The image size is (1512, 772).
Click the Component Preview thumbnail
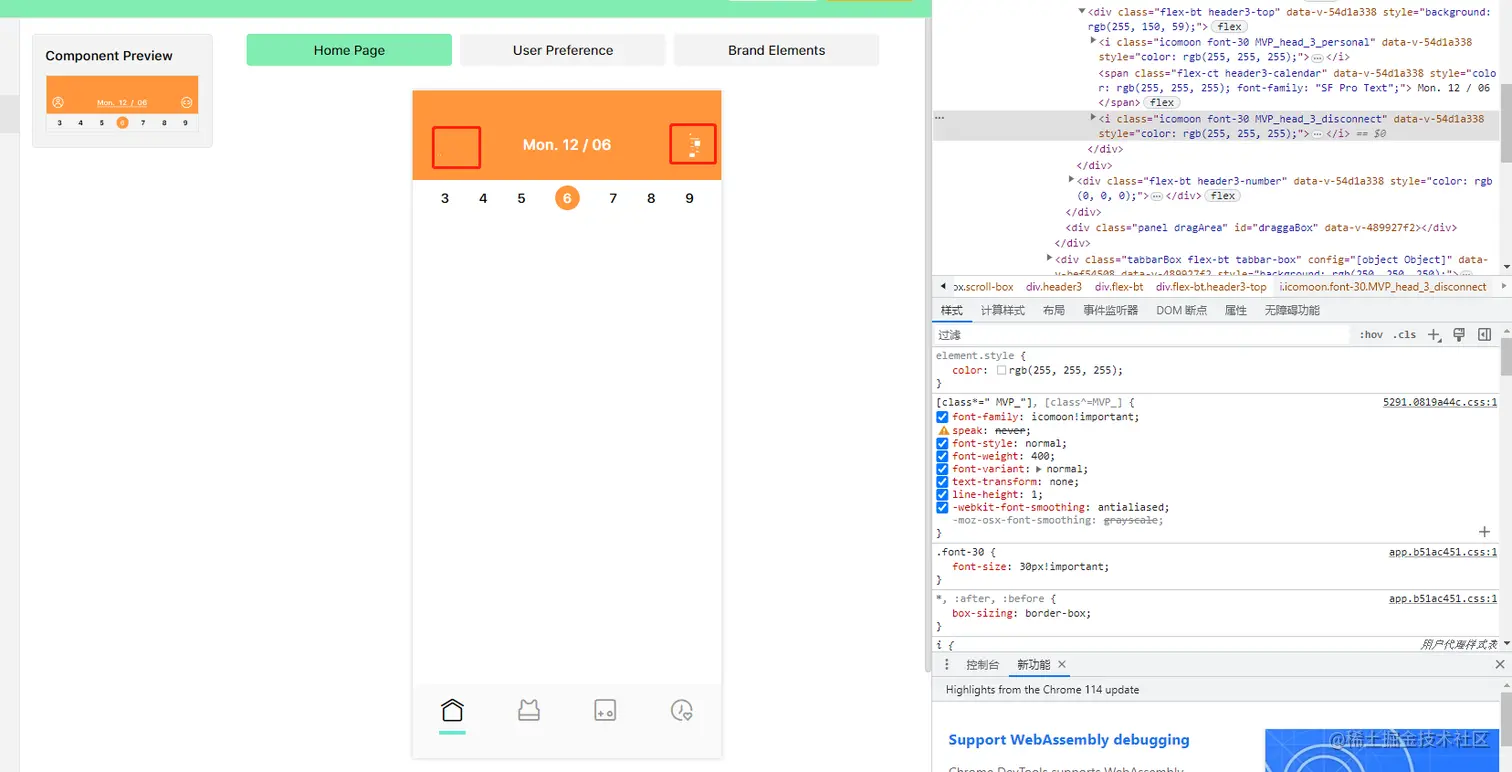(122, 104)
